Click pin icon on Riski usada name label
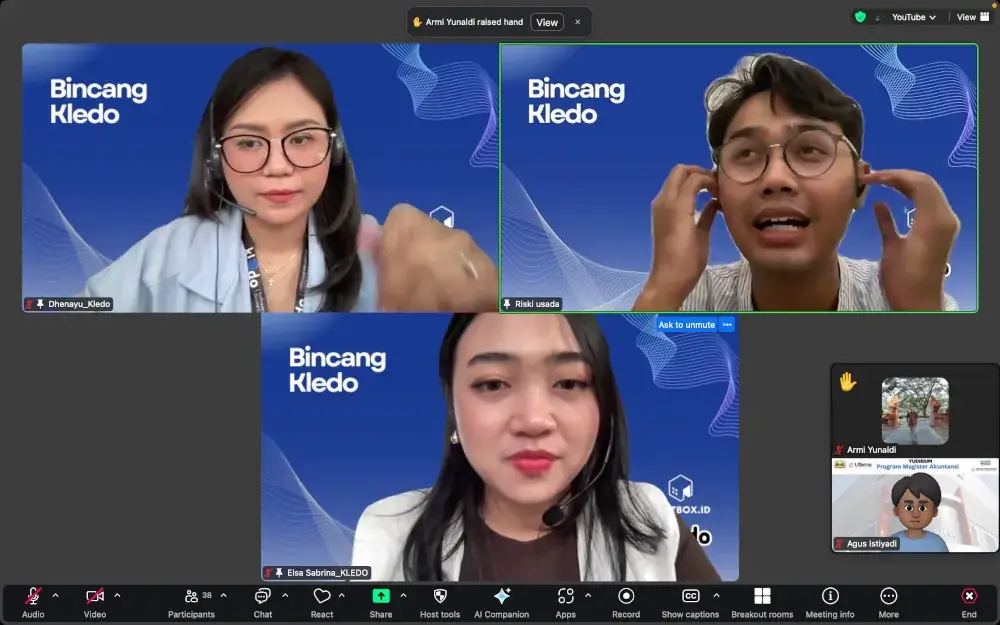Screen dimensions: 1000x625 [507, 304]
